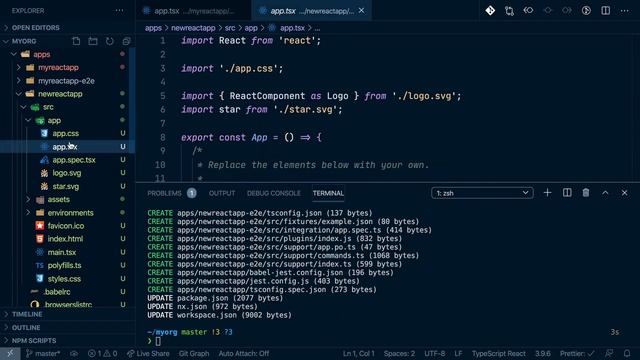Expand the TIMELINE section
Image resolution: width=640 pixels, height=360 pixels.
click(x=27, y=314)
